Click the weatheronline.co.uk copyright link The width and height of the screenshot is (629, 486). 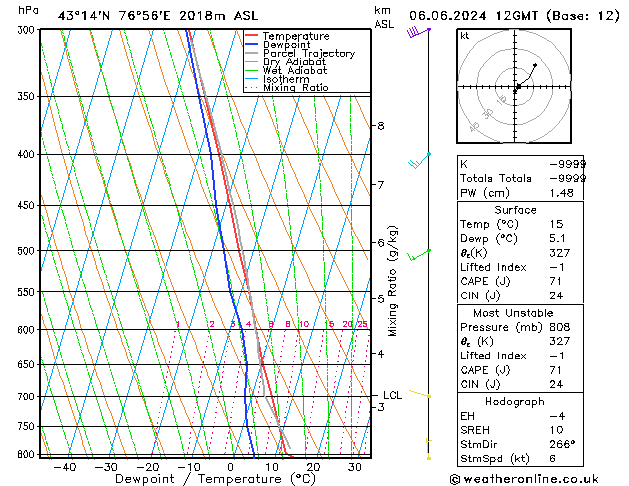[x=524, y=479]
